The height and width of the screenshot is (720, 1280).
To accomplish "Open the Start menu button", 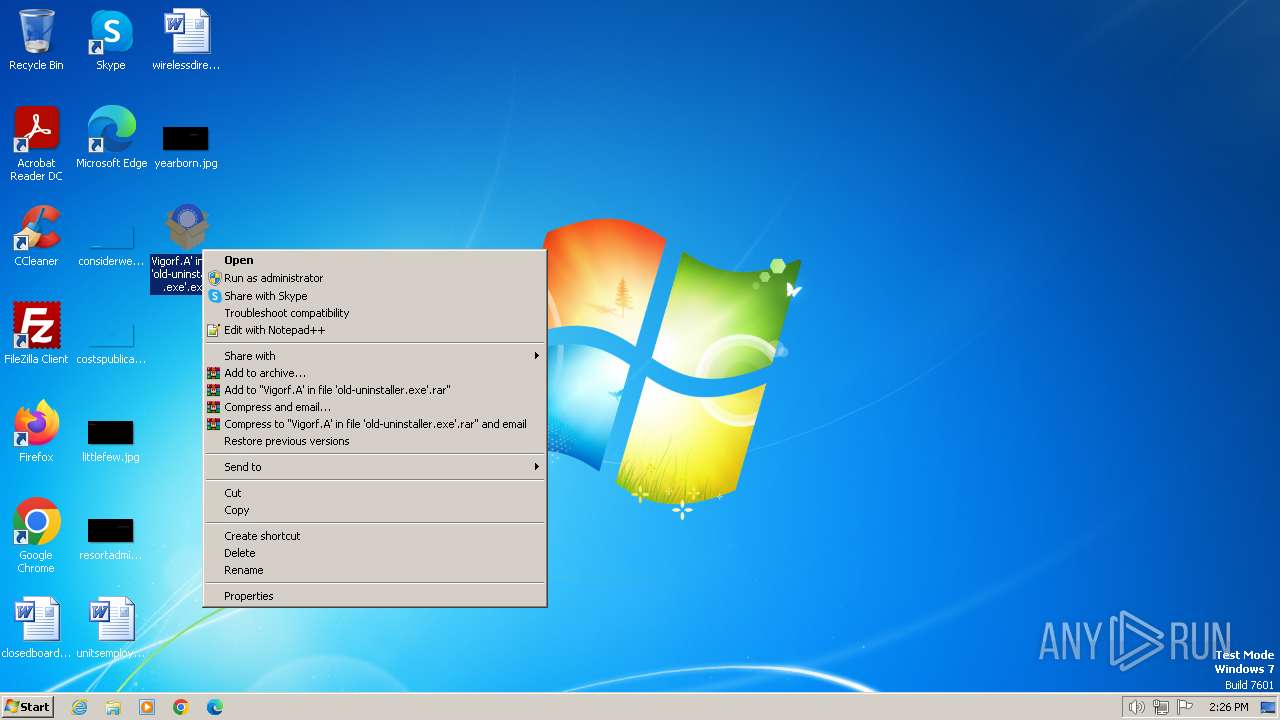I will pyautogui.click(x=27, y=707).
